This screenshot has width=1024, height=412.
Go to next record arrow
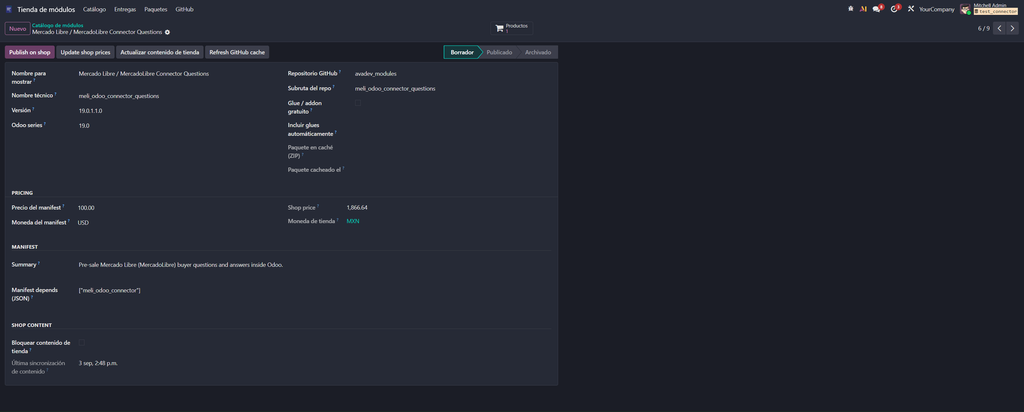pyautogui.click(x=1012, y=28)
